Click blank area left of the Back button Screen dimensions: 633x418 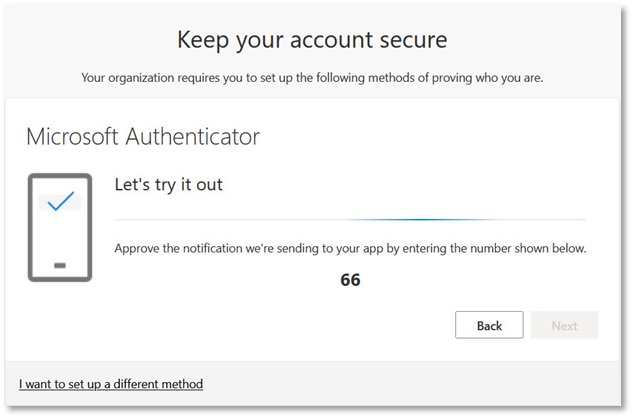[x=300, y=325]
